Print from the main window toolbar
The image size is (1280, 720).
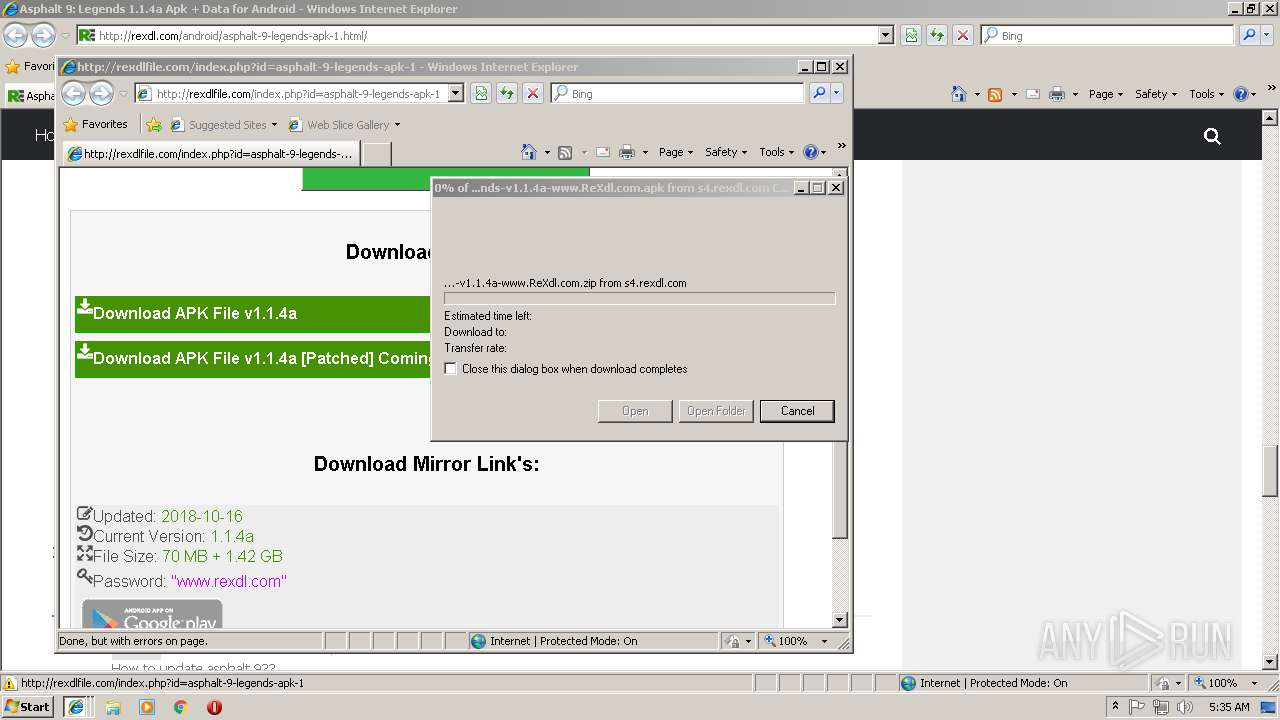(x=1057, y=94)
